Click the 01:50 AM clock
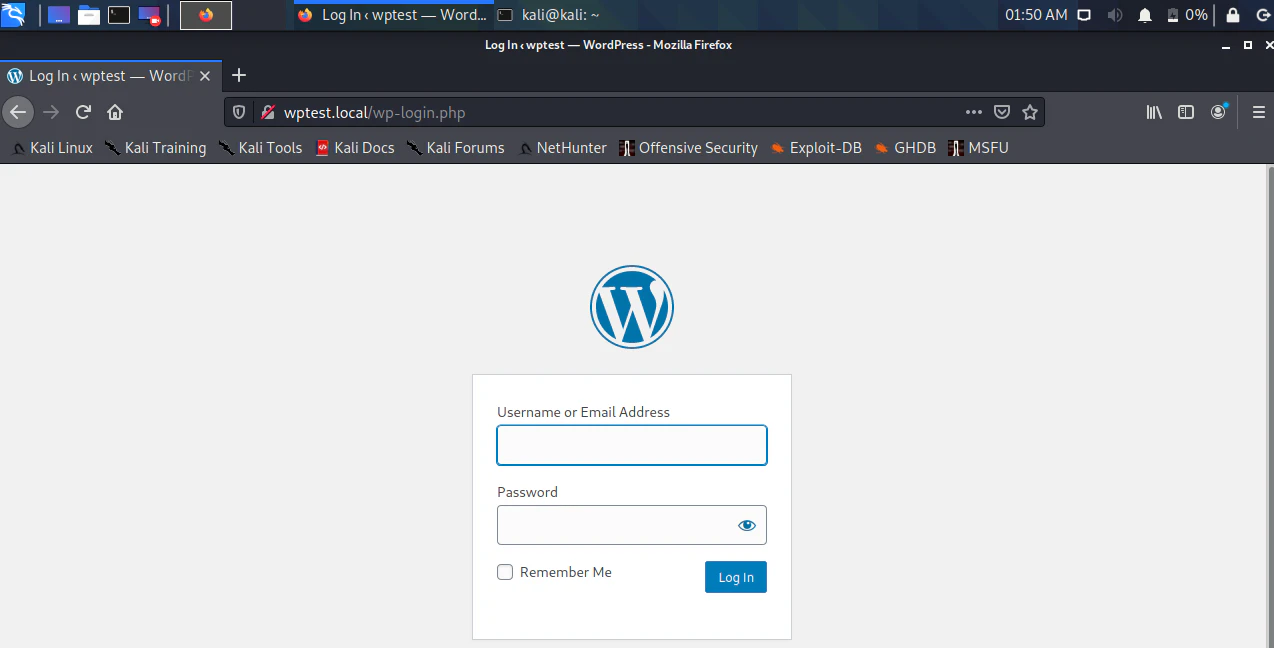This screenshot has width=1274, height=648. (x=1036, y=15)
